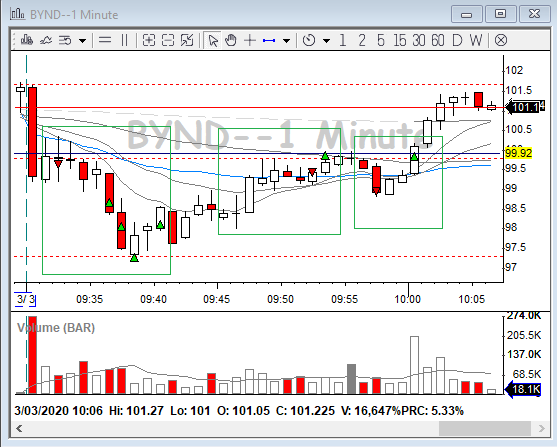This screenshot has height=447, width=557.
Task: Click the circled X remove icon in toolbar
Action: [501, 40]
